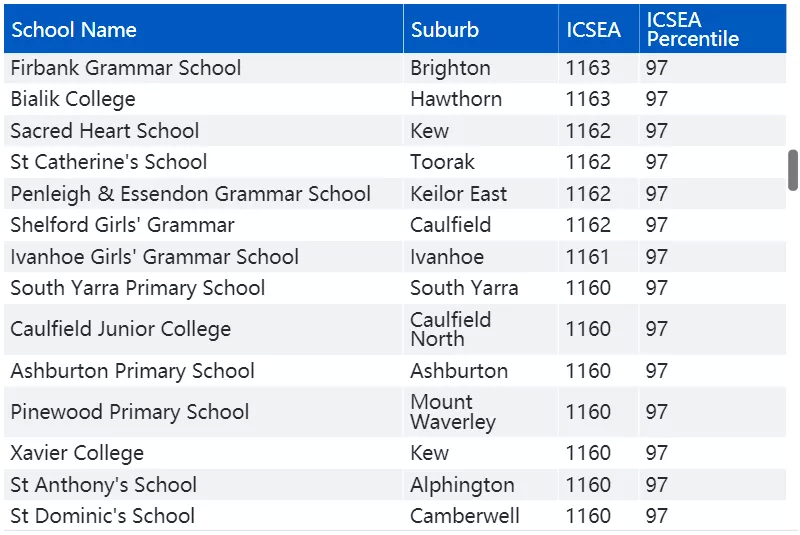Viewport: 800px width, 535px height.
Task: Click Shelford Girls' Grammar name
Action: pyautogui.click(x=122, y=225)
